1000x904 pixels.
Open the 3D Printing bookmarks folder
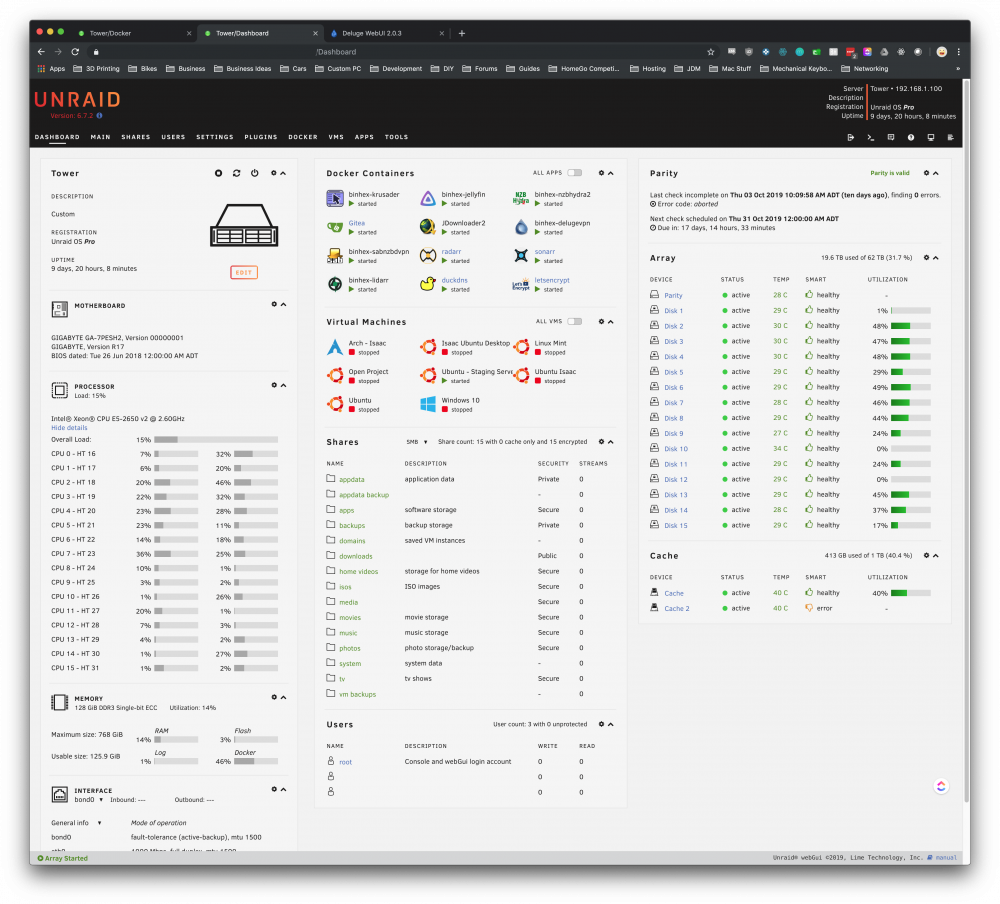96,69
